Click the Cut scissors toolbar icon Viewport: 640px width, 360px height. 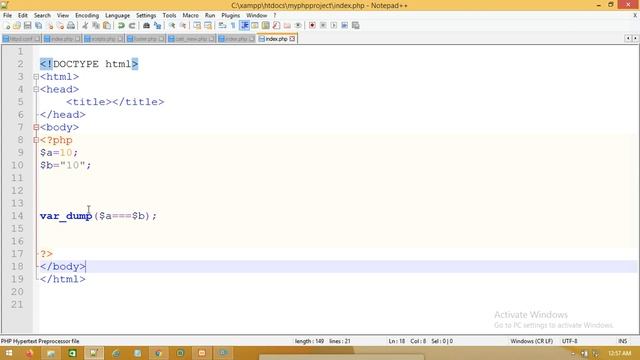(85, 26)
